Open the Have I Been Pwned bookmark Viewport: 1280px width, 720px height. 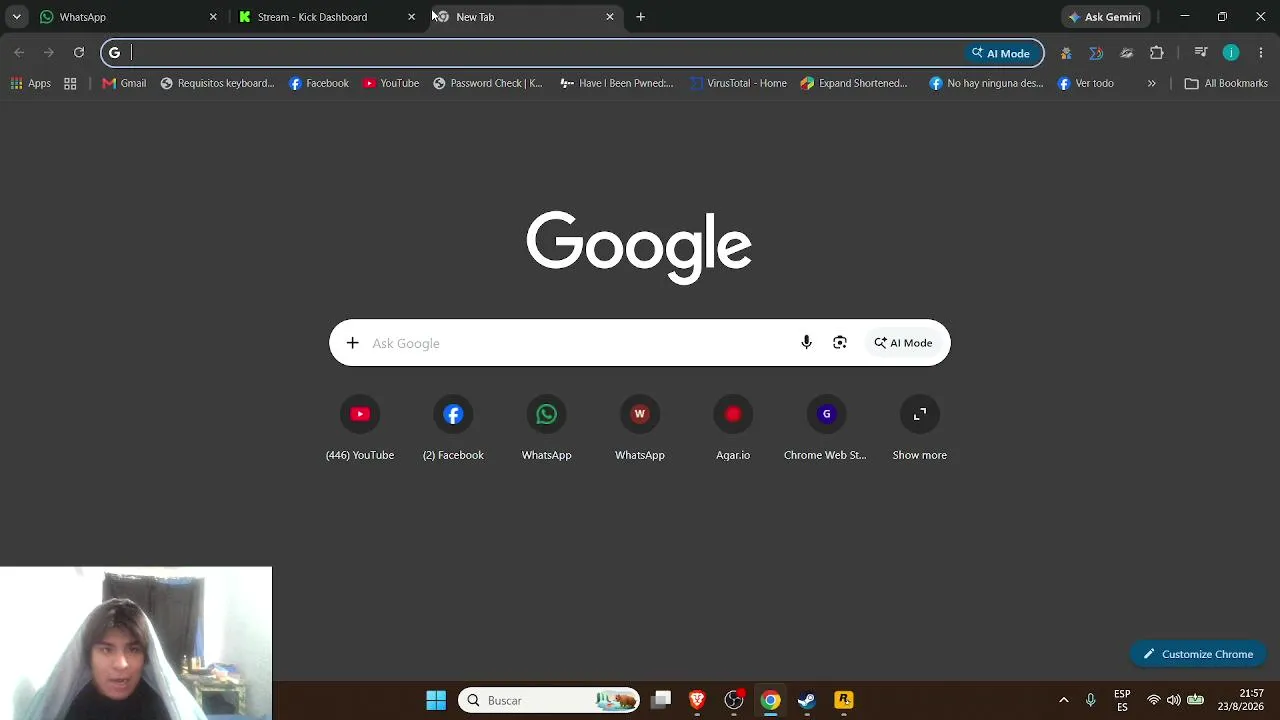click(x=617, y=83)
